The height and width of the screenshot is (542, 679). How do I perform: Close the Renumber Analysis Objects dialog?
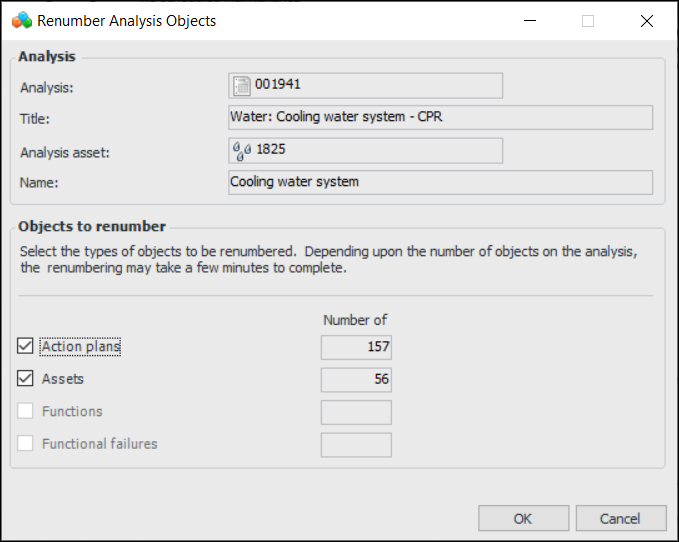pos(646,20)
